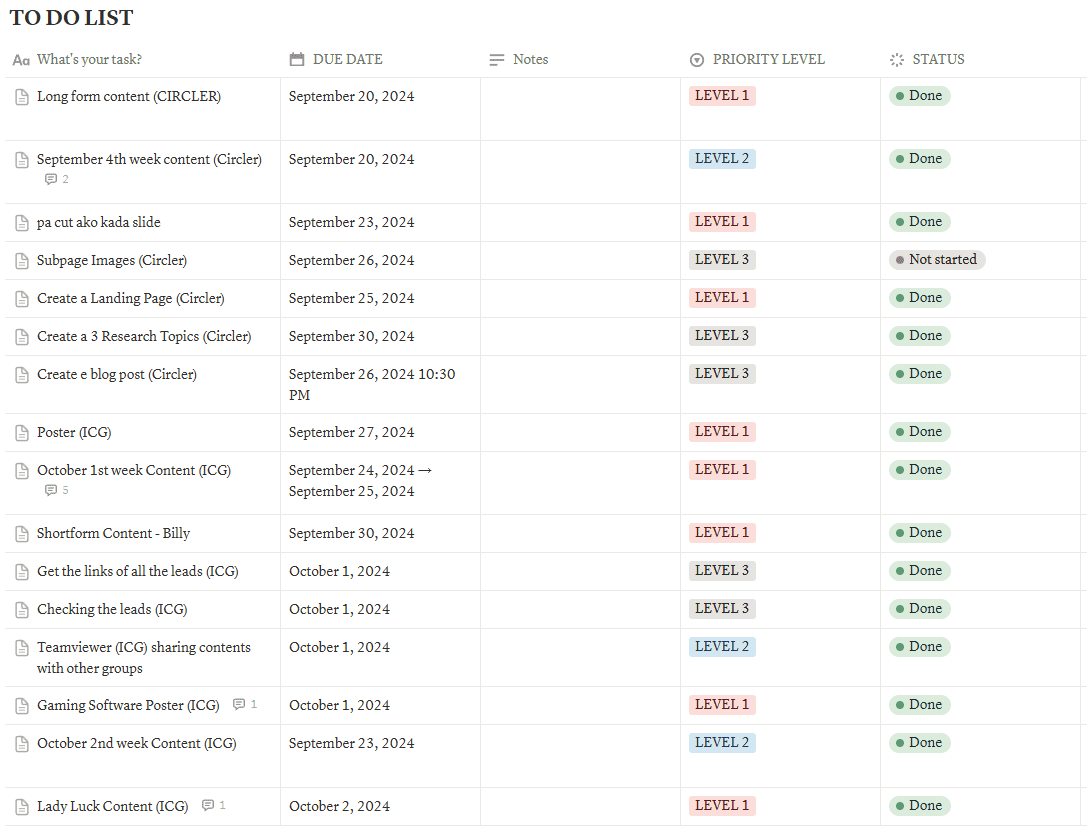
Task: Click the date range September 24 to September 25
Action: tap(360, 481)
